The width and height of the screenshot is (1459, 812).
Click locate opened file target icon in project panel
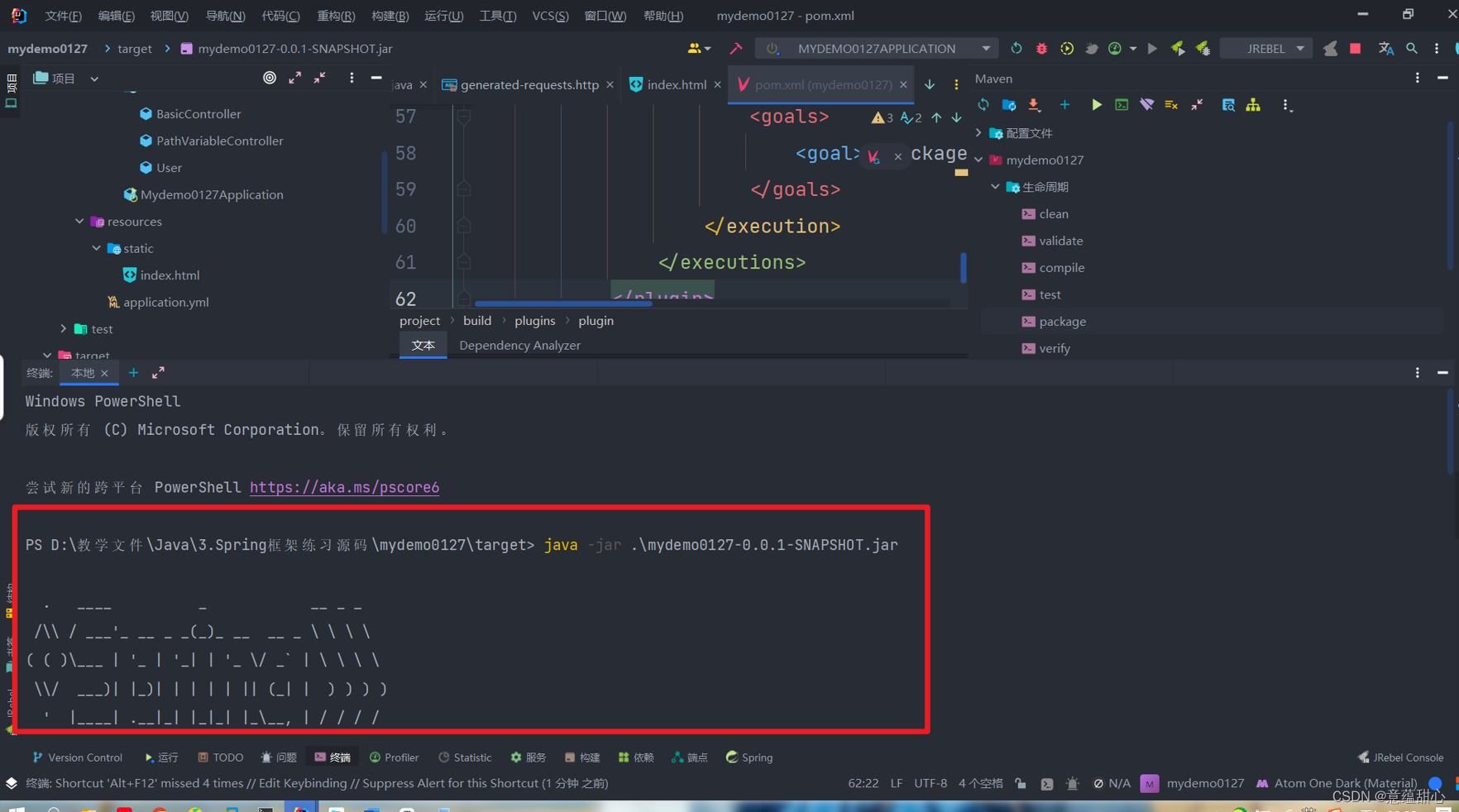point(270,78)
